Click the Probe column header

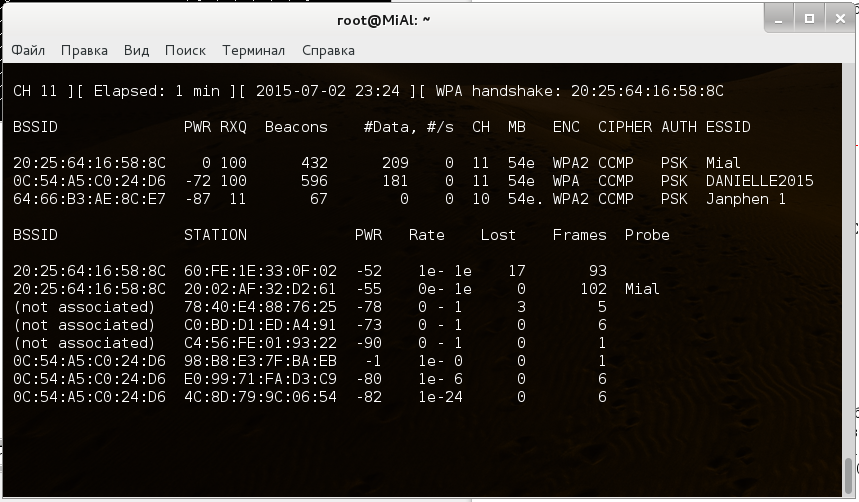647,235
